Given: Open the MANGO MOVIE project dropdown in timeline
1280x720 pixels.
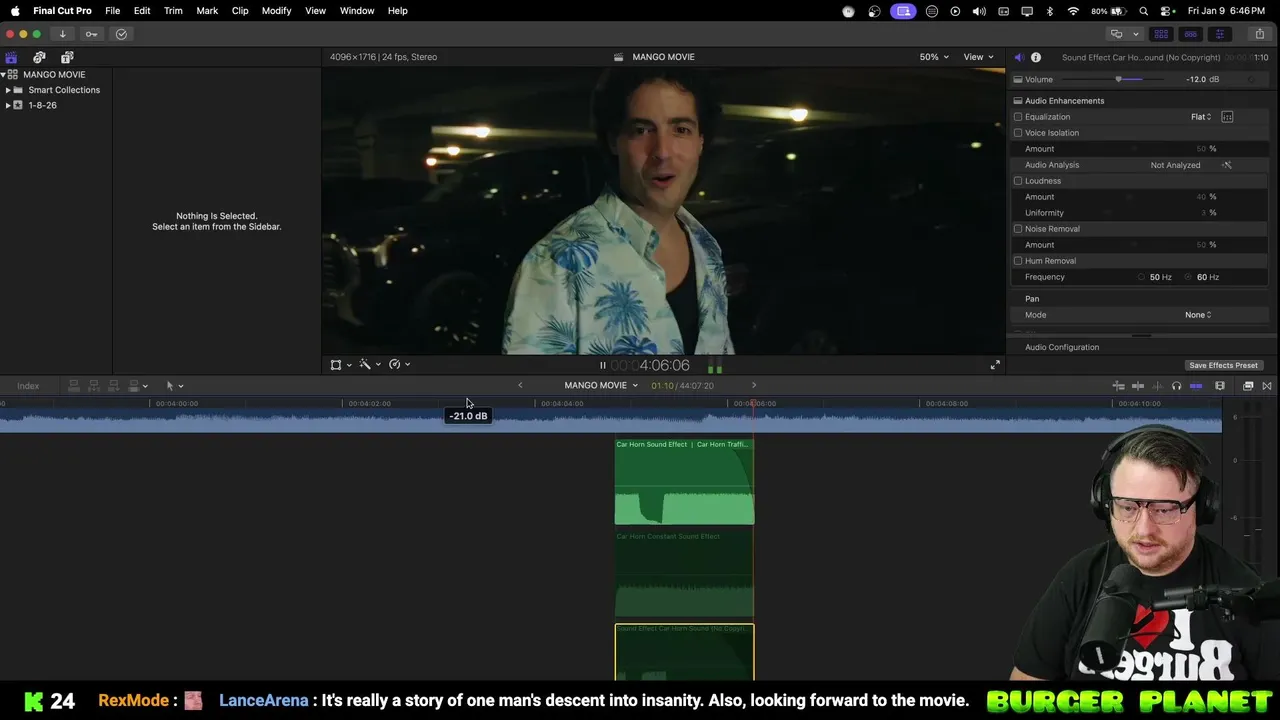Looking at the screenshot, I should 600,386.
